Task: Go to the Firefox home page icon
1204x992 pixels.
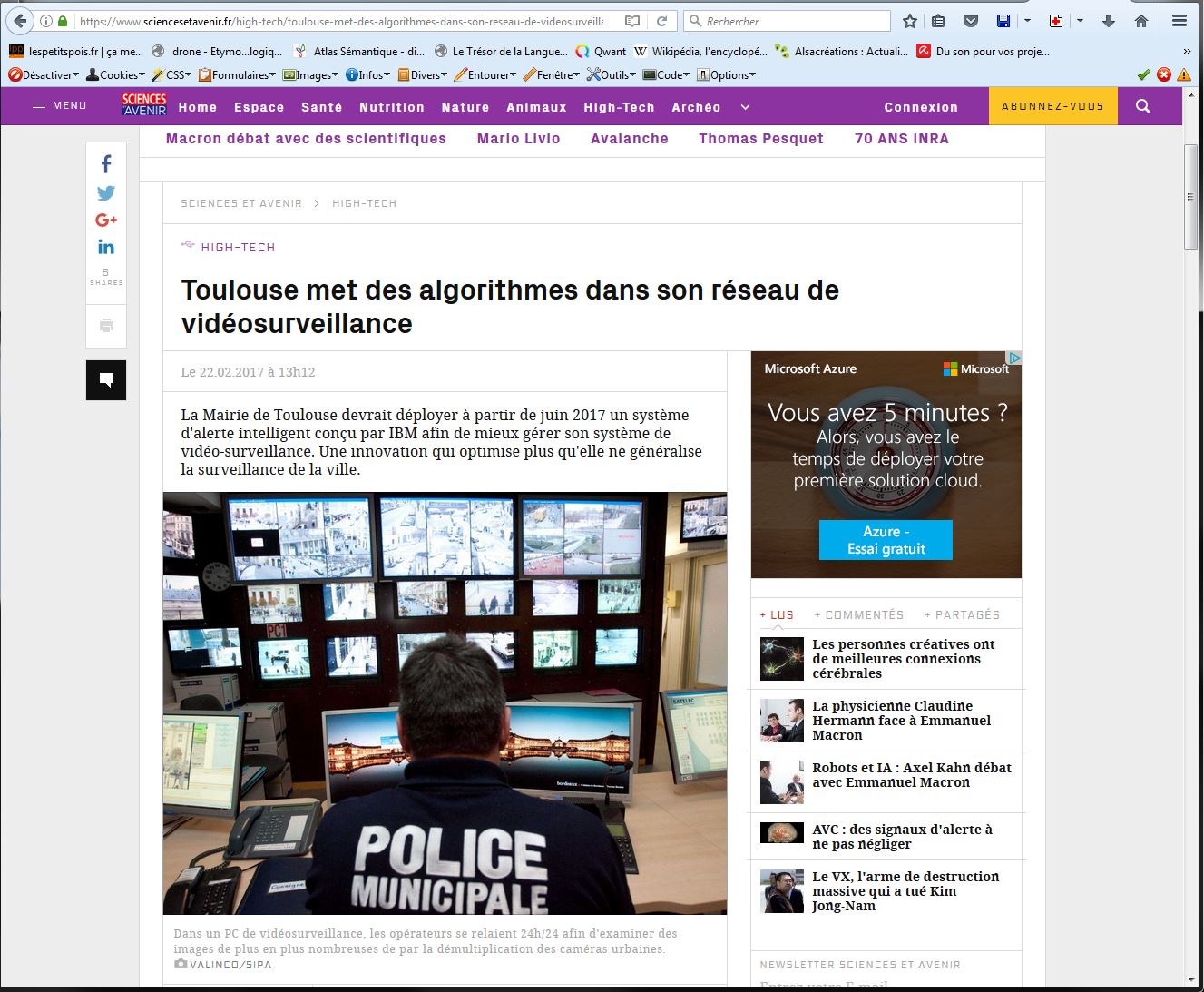Action: (1141, 21)
